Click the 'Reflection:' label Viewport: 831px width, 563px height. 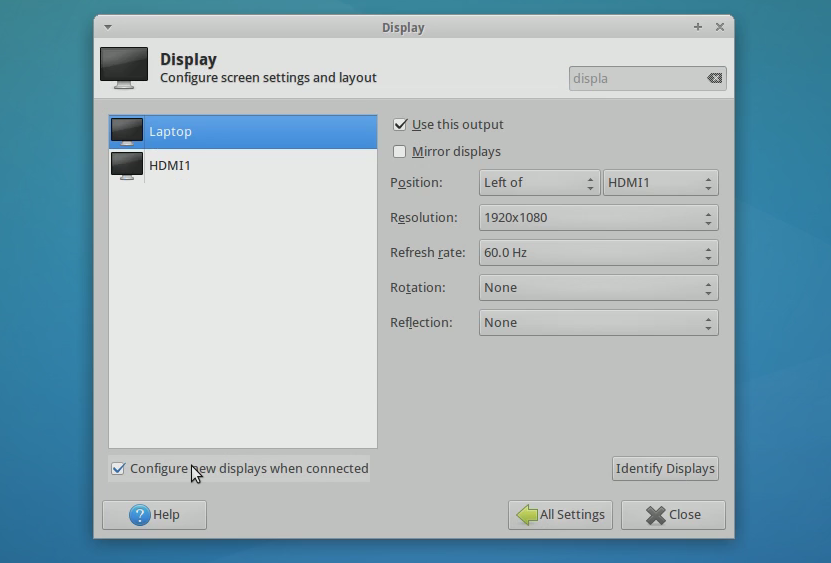point(421,322)
